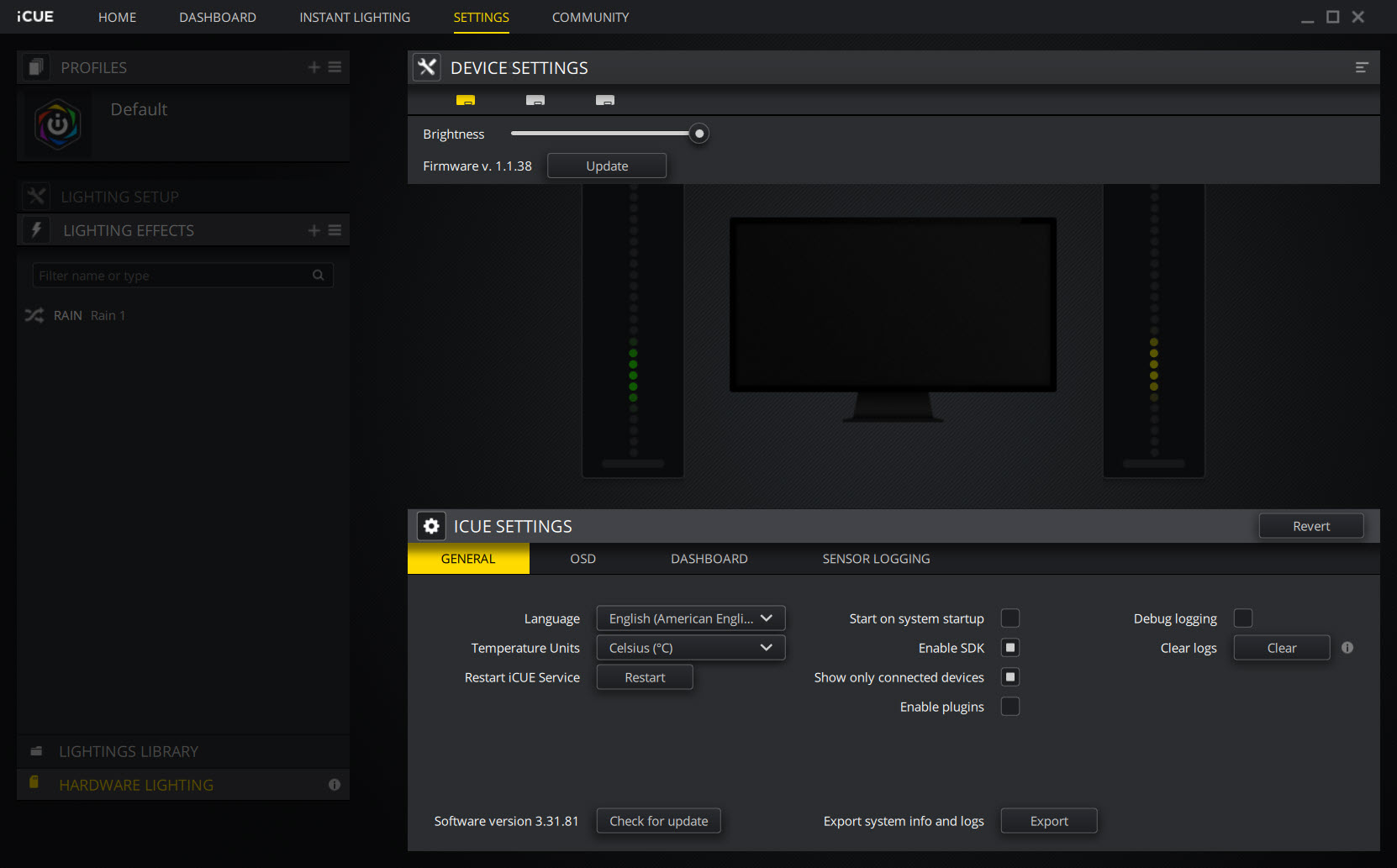The width and height of the screenshot is (1397, 868).
Task: Collapse the Lighting Effects section
Action: tap(182, 230)
